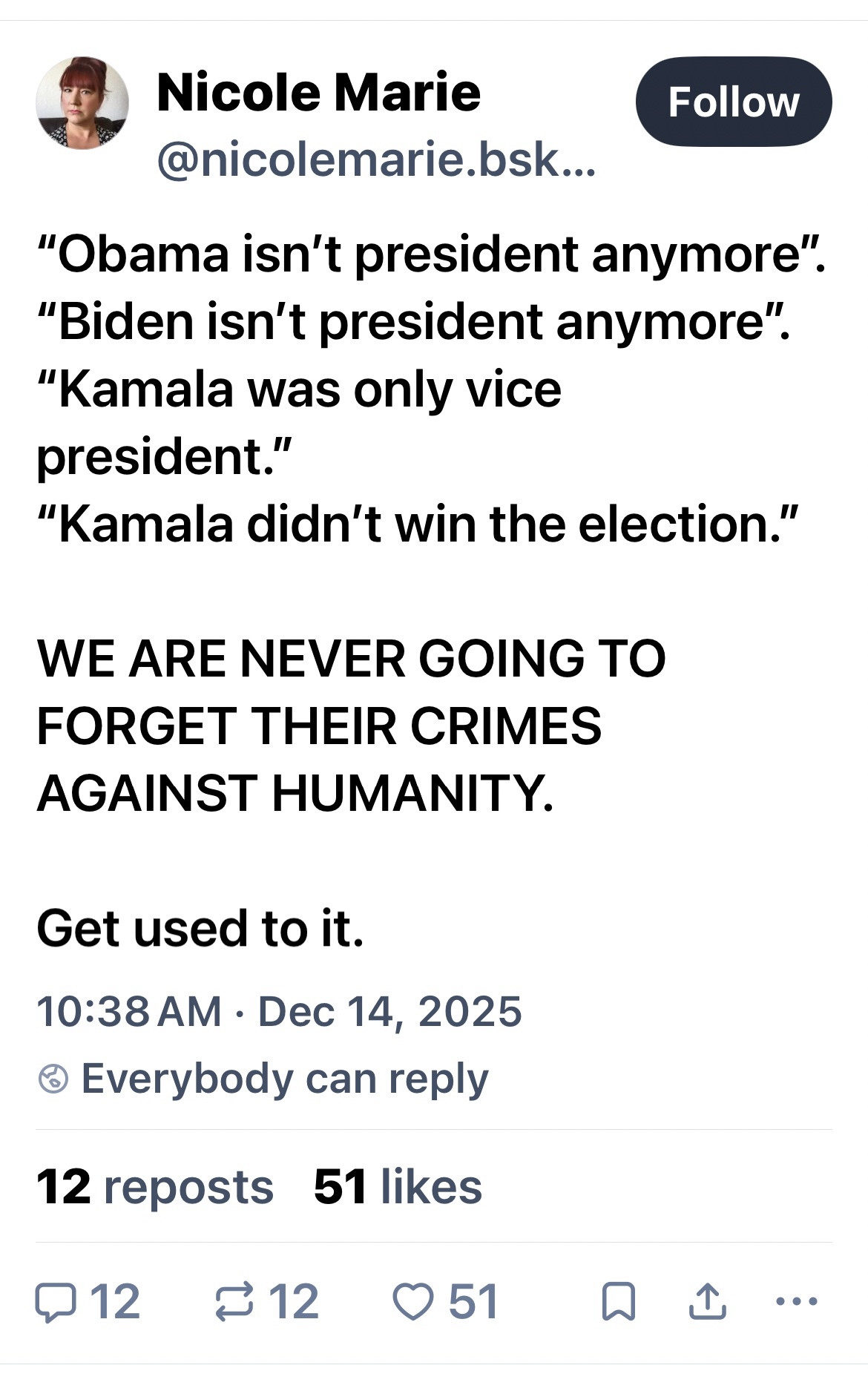Click the globe icon beside reply settings
The width and height of the screenshot is (868, 1391).
pos(53,1079)
